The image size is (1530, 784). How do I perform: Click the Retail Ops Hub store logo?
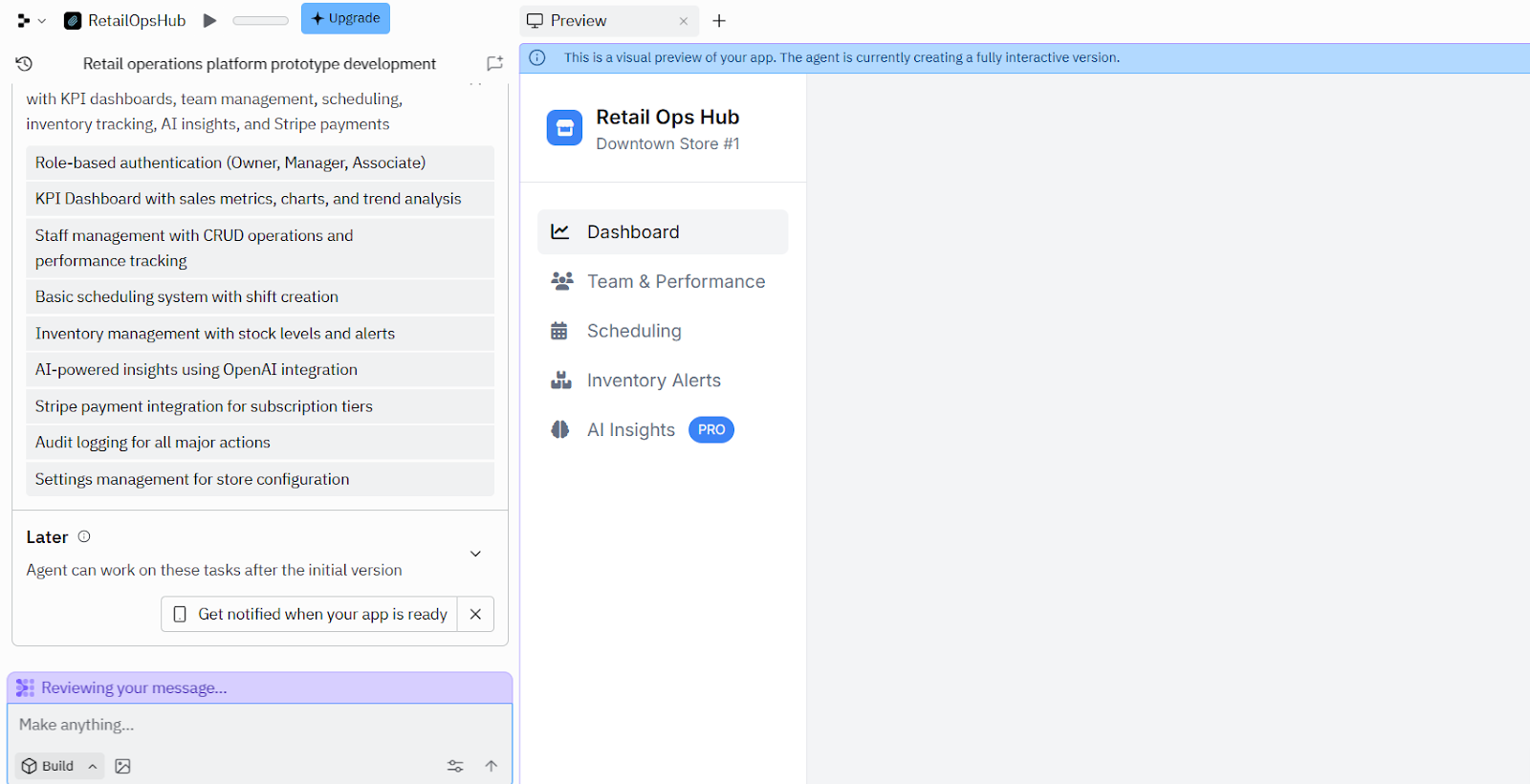564,128
